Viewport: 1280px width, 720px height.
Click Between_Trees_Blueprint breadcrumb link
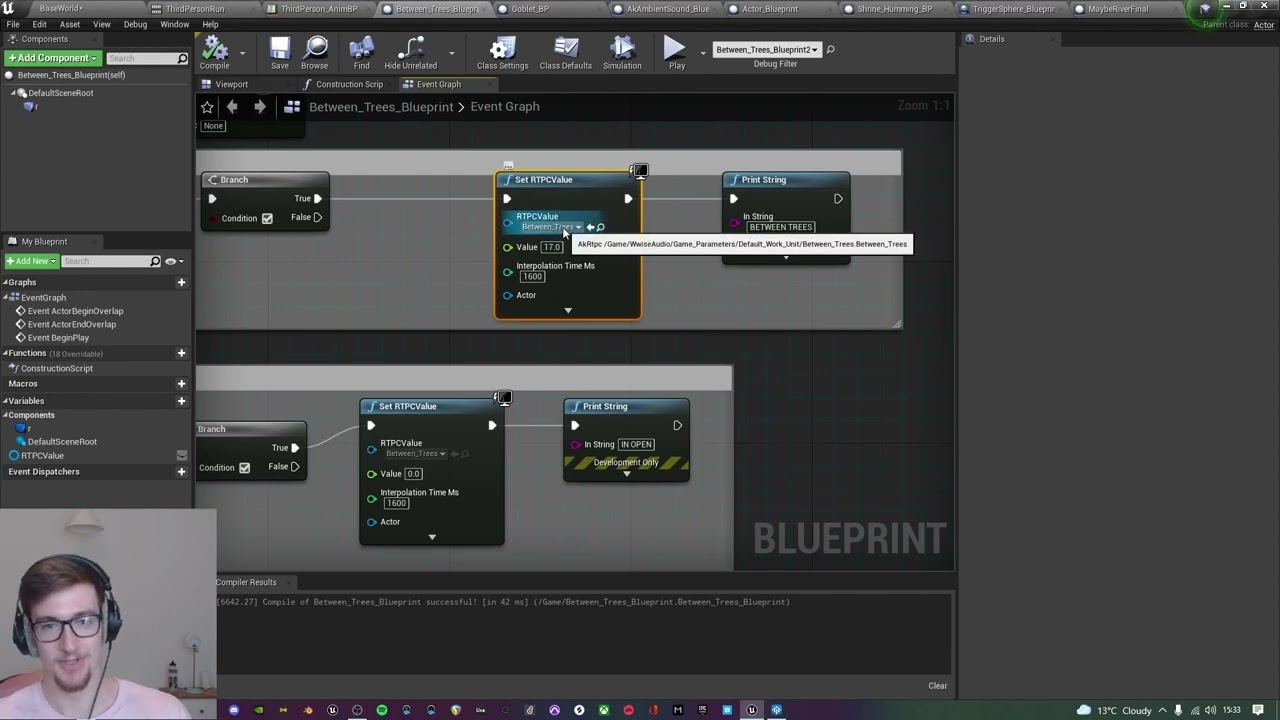click(381, 107)
